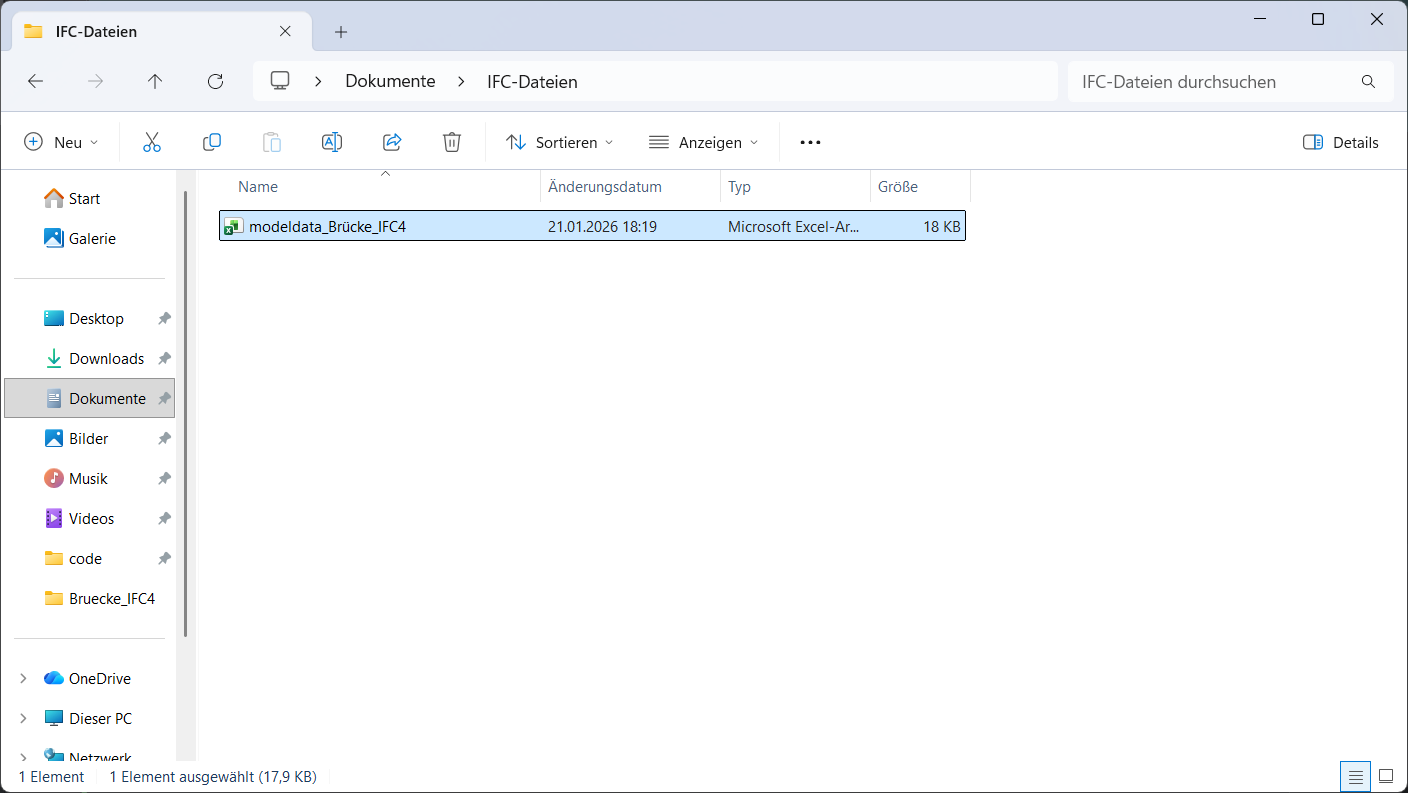Image resolution: width=1408 pixels, height=793 pixels.
Task: Open the See more options menu
Action: point(809,142)
